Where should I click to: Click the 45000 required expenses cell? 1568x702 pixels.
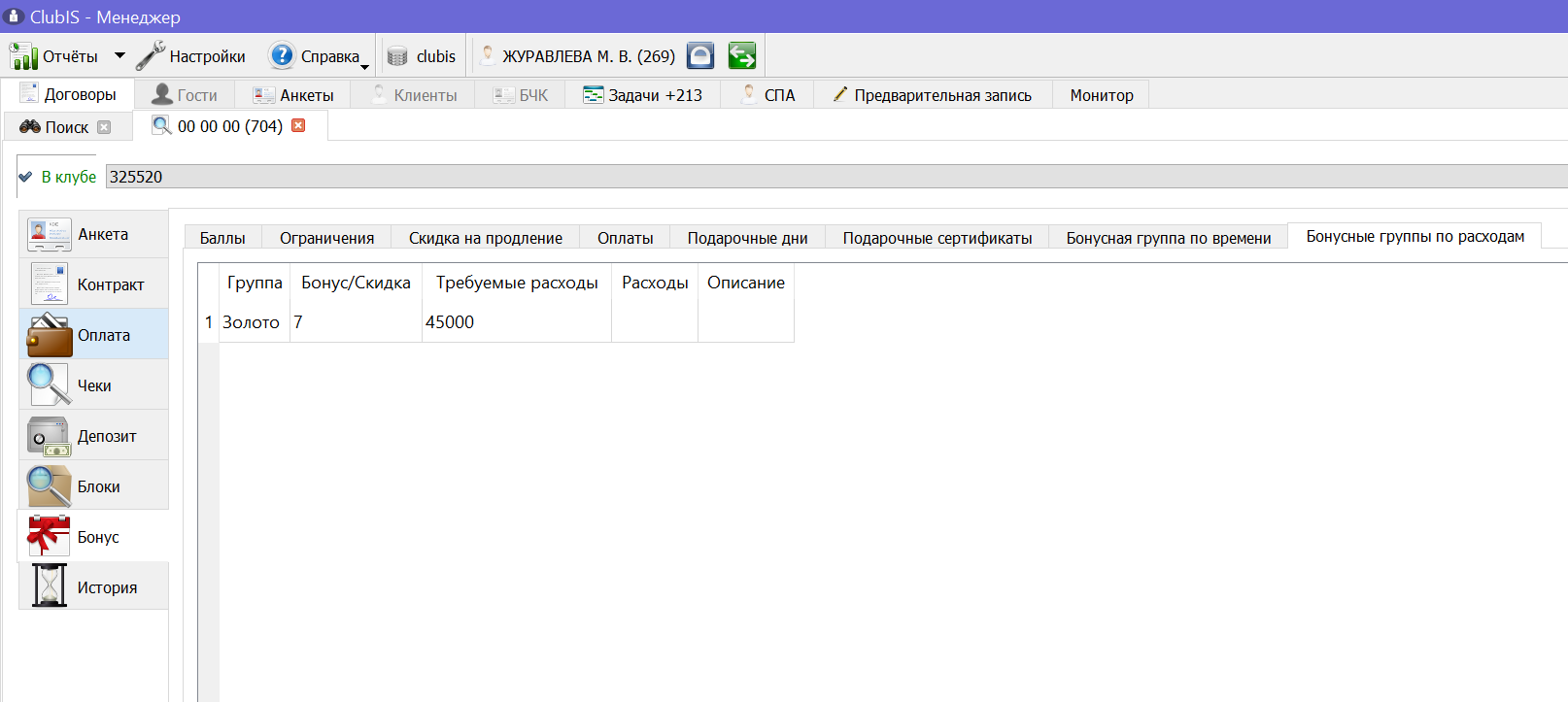(x=517, y=322)
